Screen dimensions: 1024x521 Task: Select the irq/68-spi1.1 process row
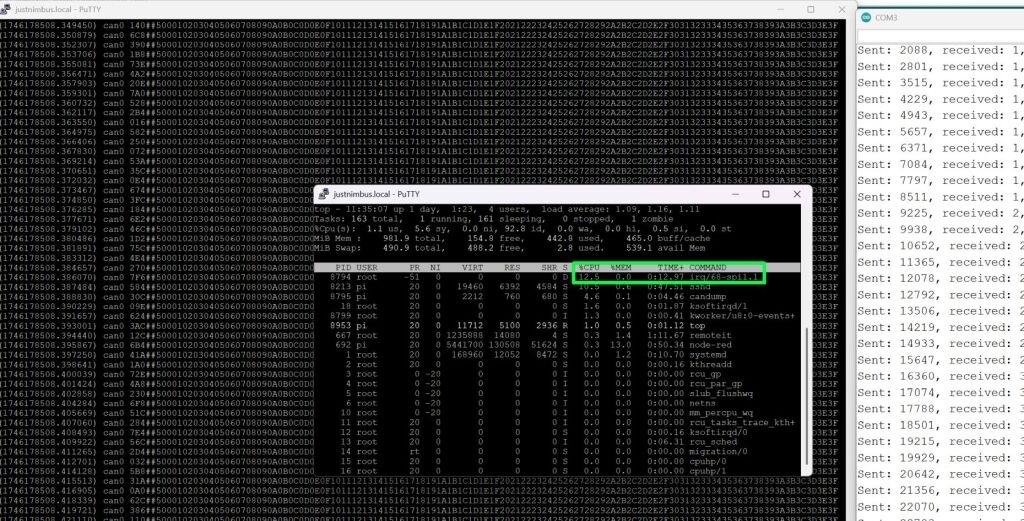click(560, 277)
